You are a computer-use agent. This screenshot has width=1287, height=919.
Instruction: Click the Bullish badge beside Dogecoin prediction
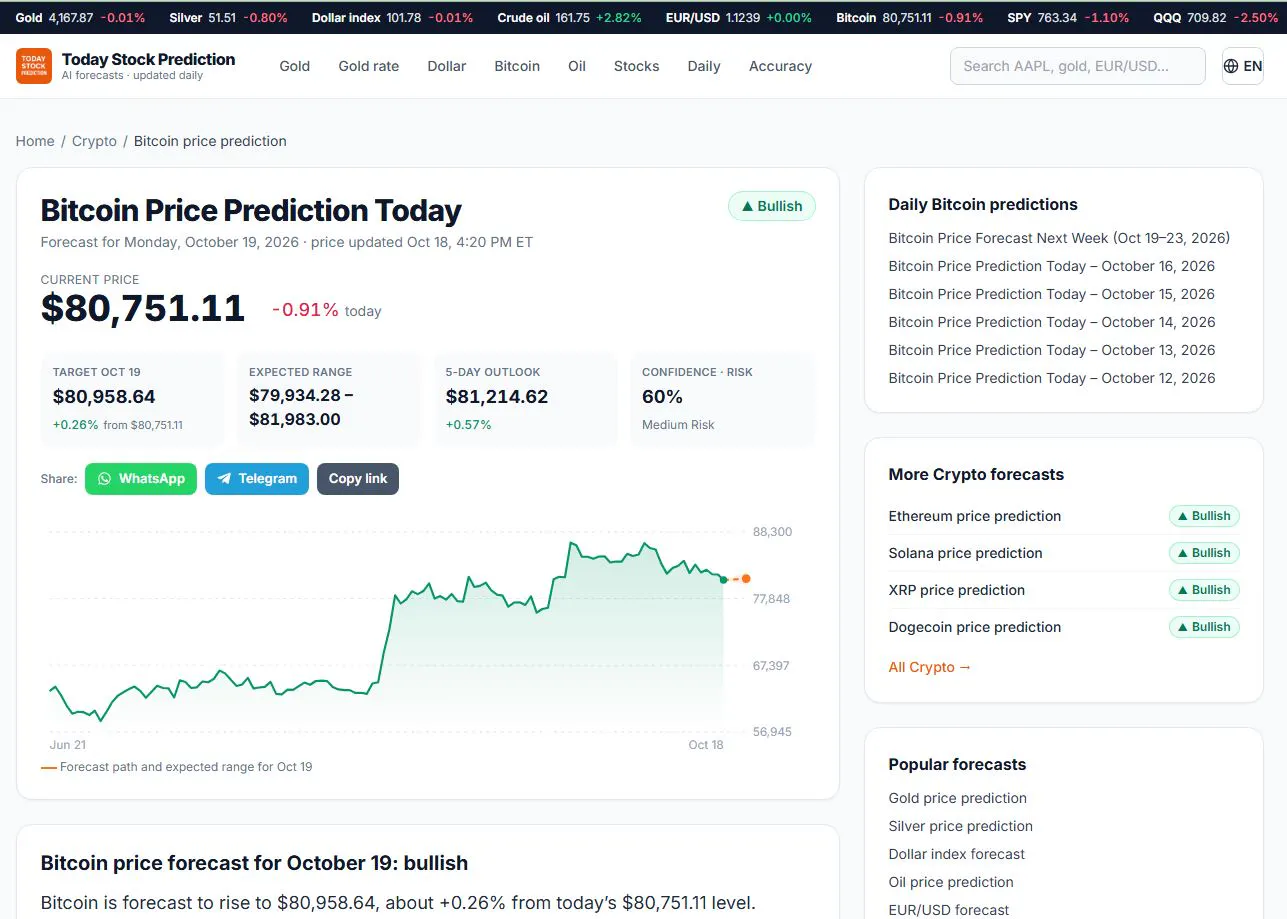[1204, 627]
